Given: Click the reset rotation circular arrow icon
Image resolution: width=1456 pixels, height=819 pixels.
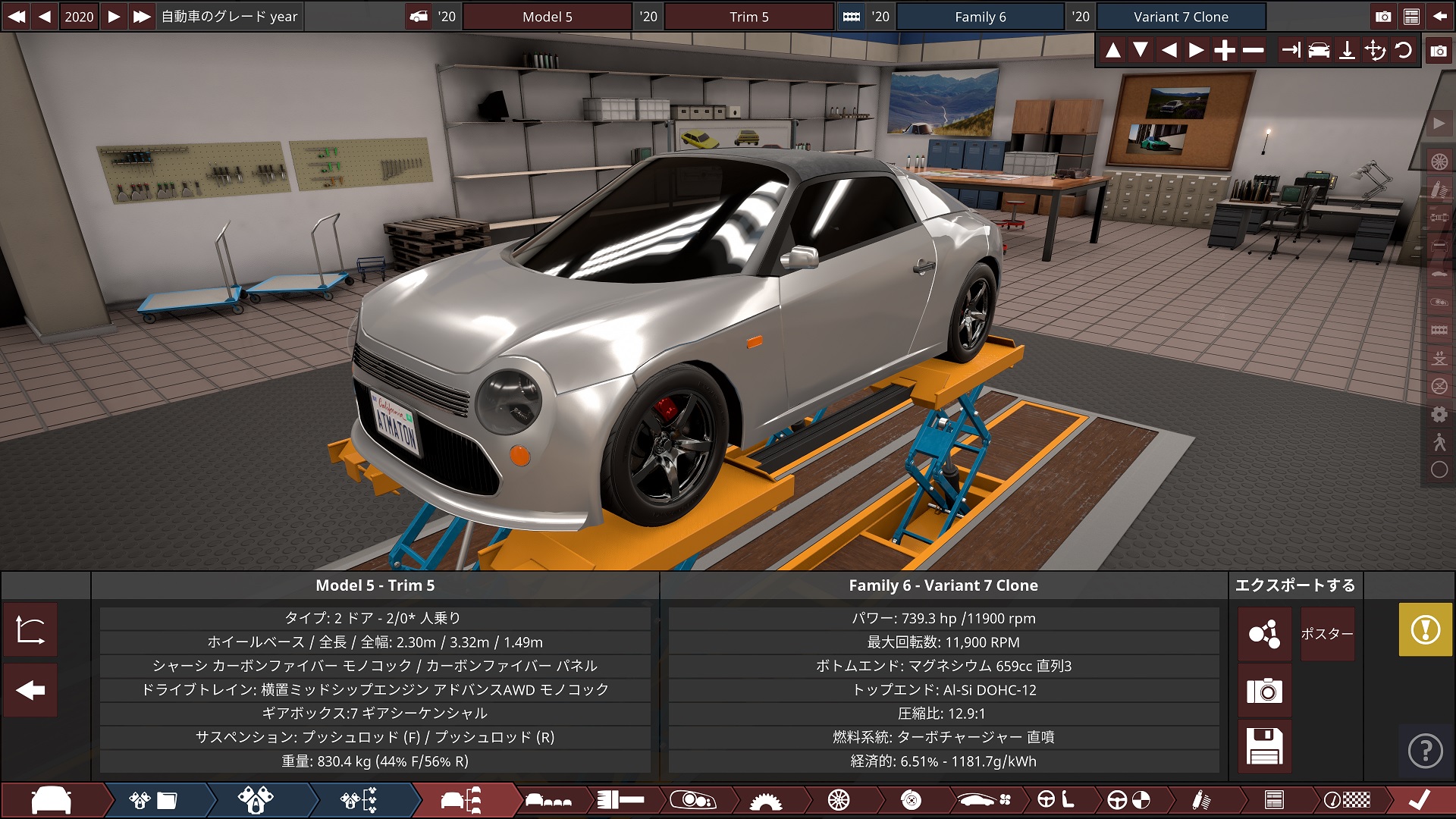Looking at the screenshot, I should (1404, 51).
